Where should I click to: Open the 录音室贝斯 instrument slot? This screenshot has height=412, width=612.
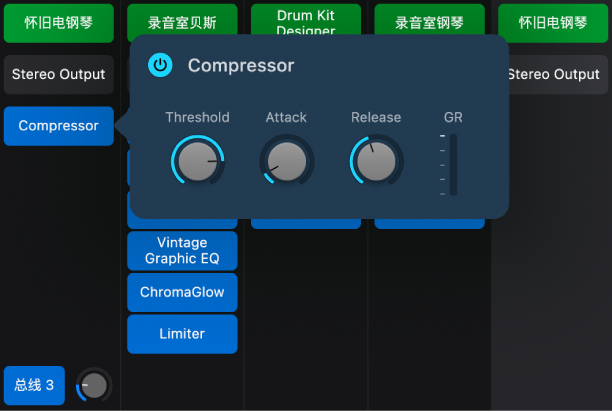182,20
